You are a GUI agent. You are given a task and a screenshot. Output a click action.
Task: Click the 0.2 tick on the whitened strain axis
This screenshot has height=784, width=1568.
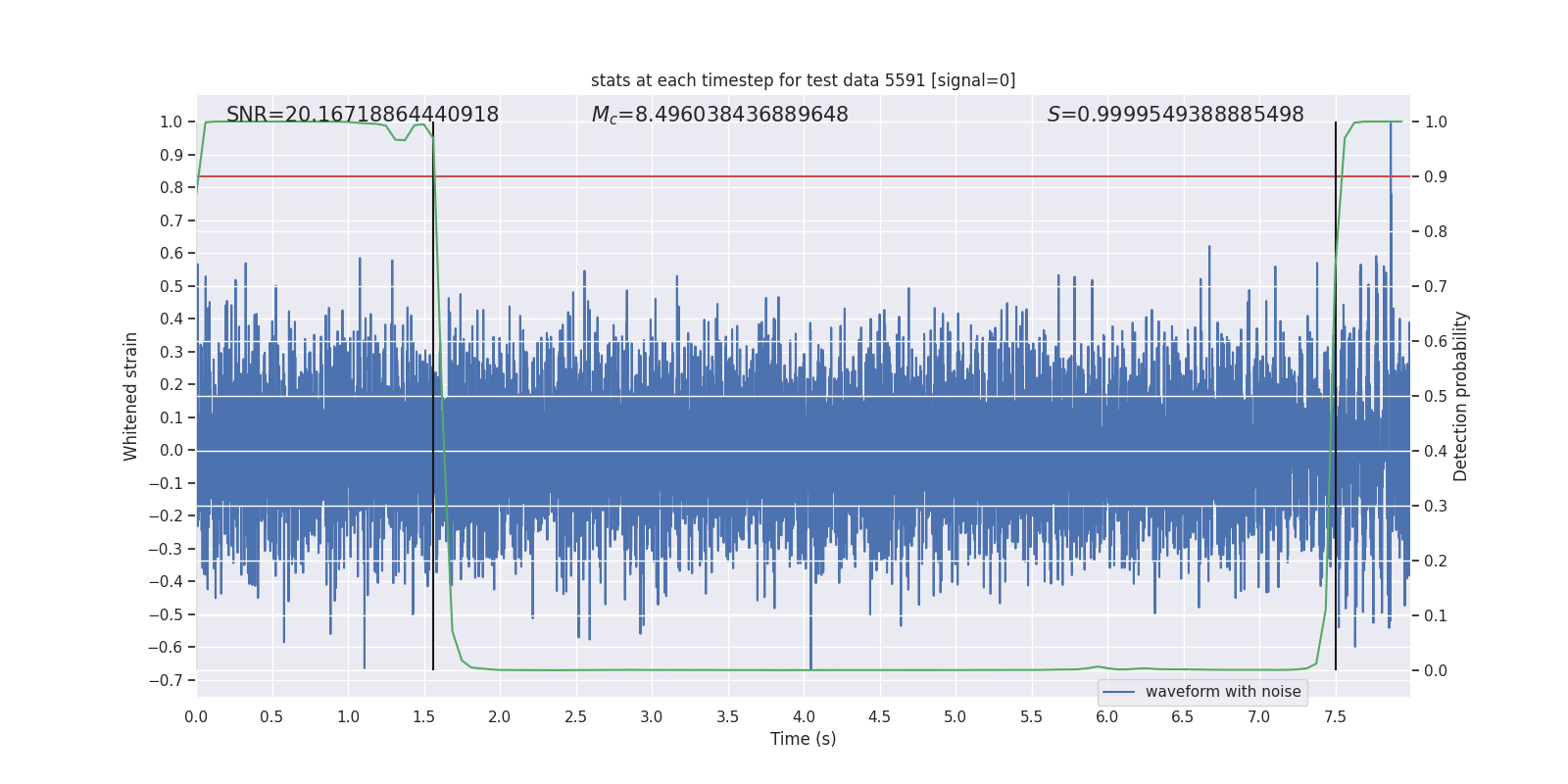(x=171, y=385)
